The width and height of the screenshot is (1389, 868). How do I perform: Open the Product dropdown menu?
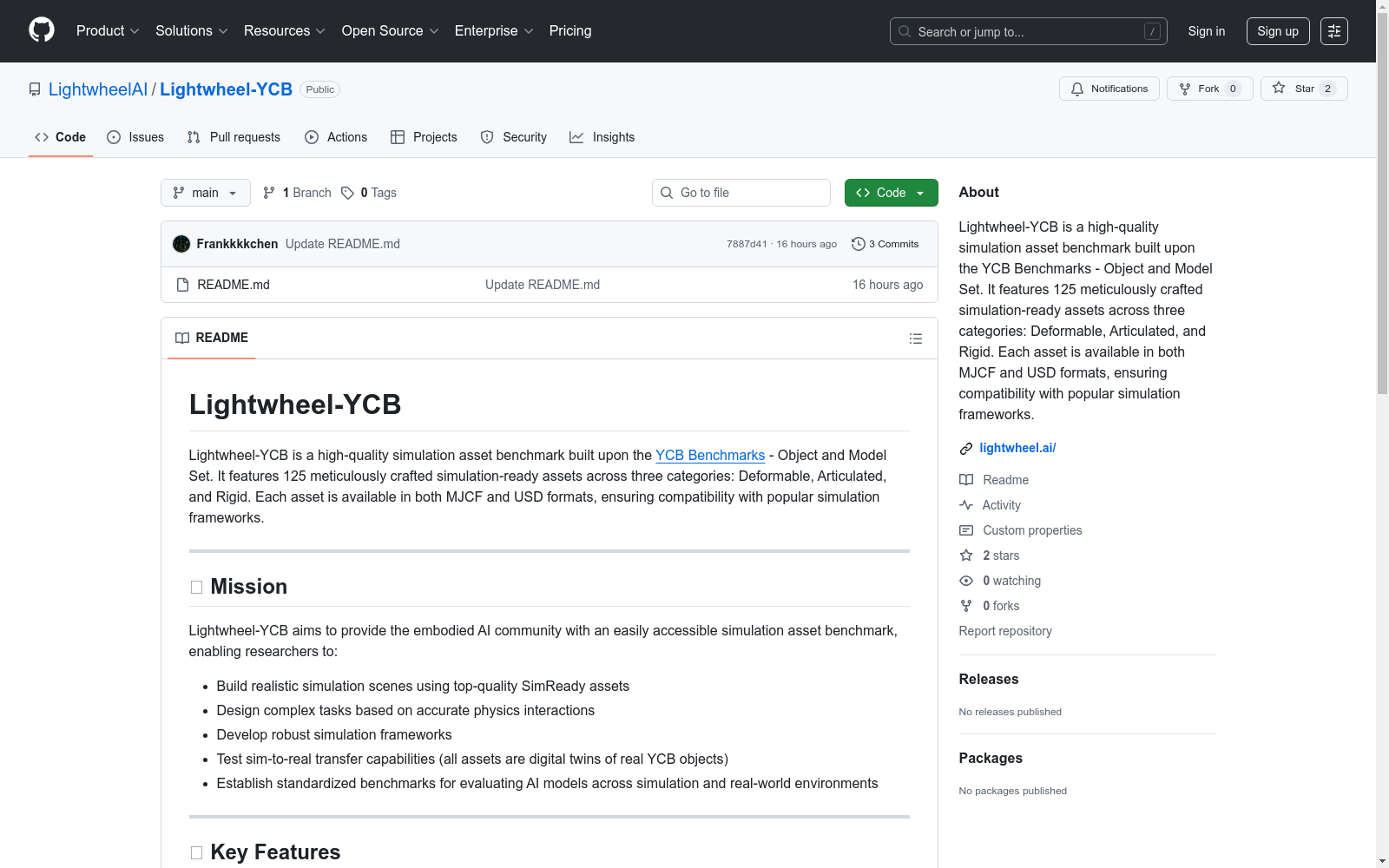click(x=108, y=31)
